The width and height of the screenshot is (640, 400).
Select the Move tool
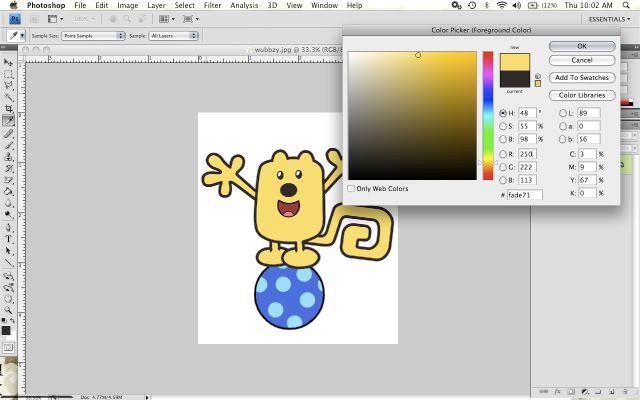[8, 62]
